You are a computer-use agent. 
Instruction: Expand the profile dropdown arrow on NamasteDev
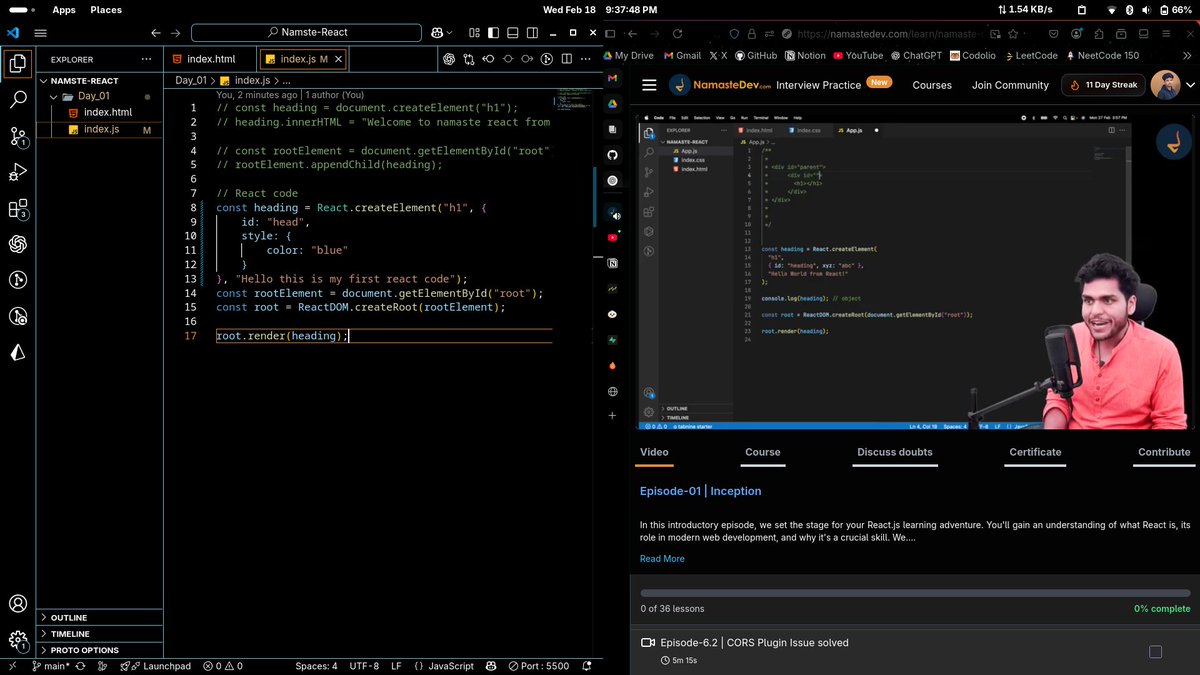click(x=1188, y=85)
